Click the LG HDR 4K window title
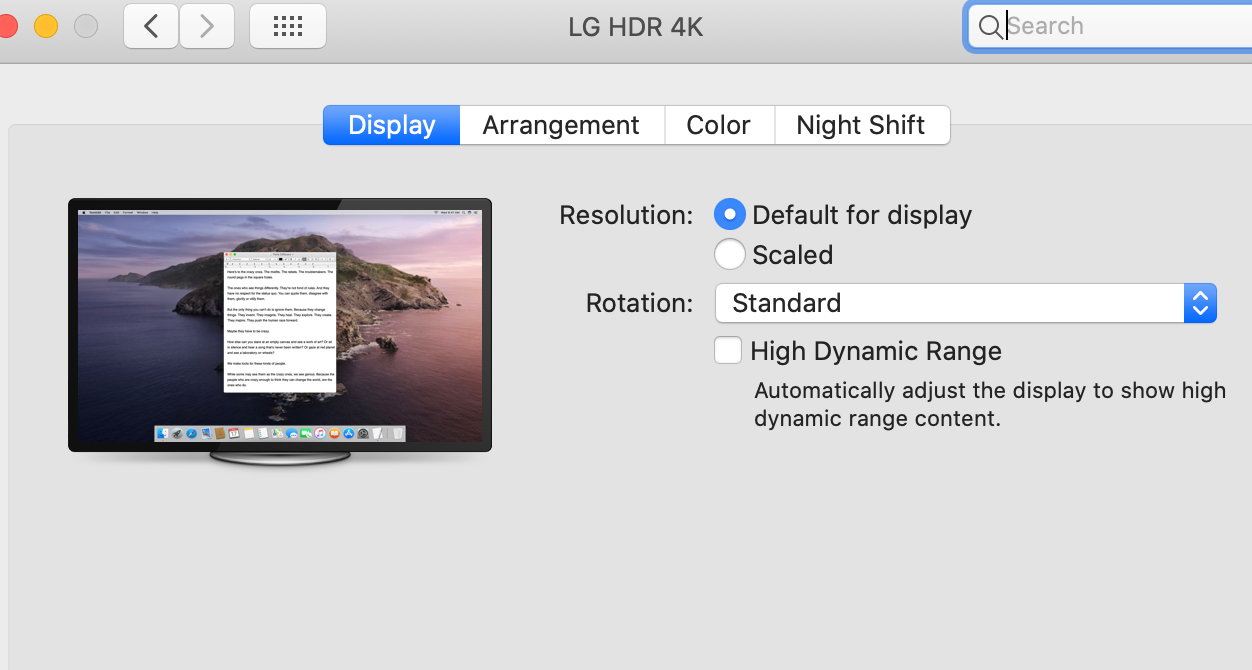 636,27
